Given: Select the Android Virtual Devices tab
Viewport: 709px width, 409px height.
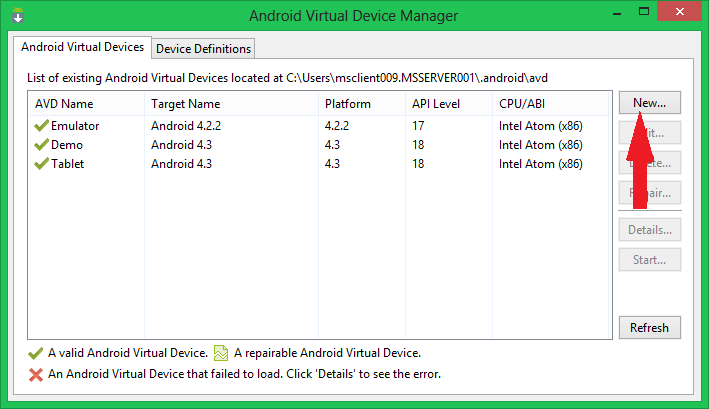Looking at the screenshot, I should 83,47.
